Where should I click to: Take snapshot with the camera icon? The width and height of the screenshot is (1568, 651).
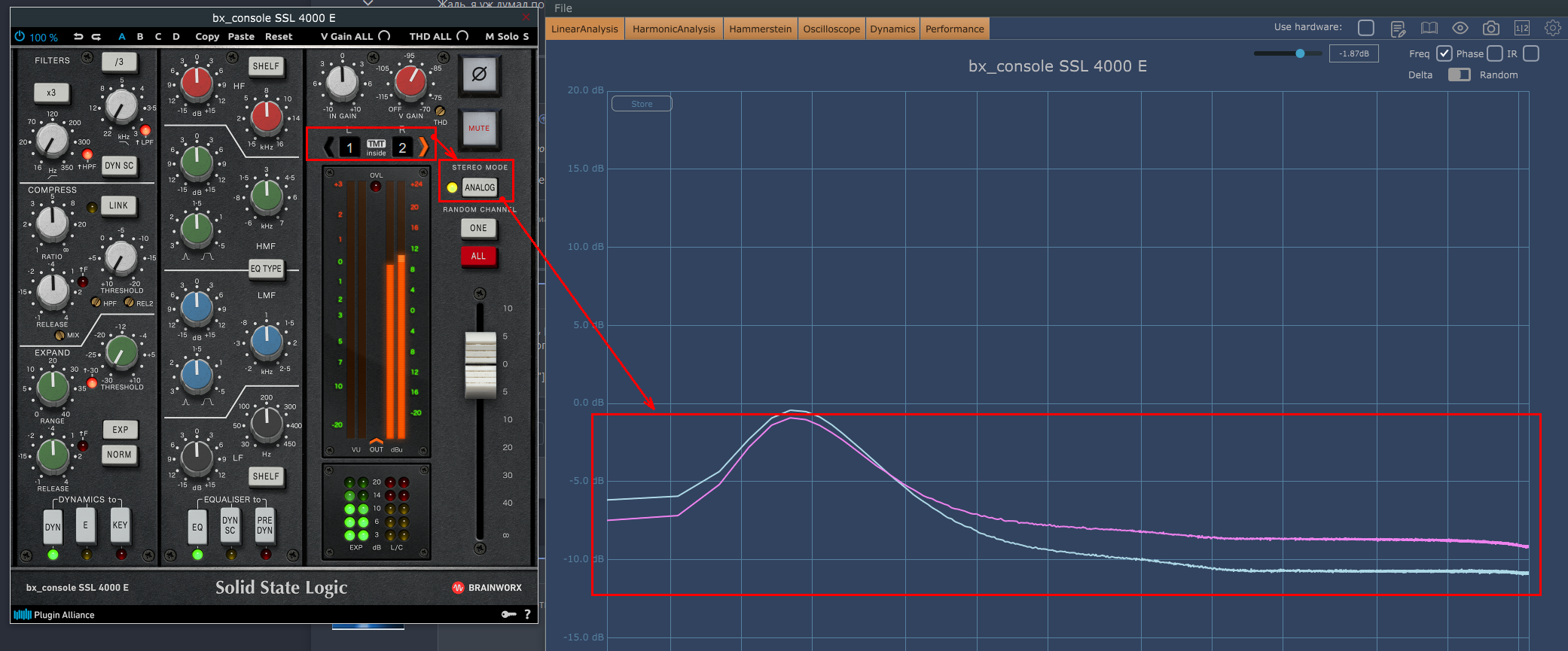(x=1490, y=29)
